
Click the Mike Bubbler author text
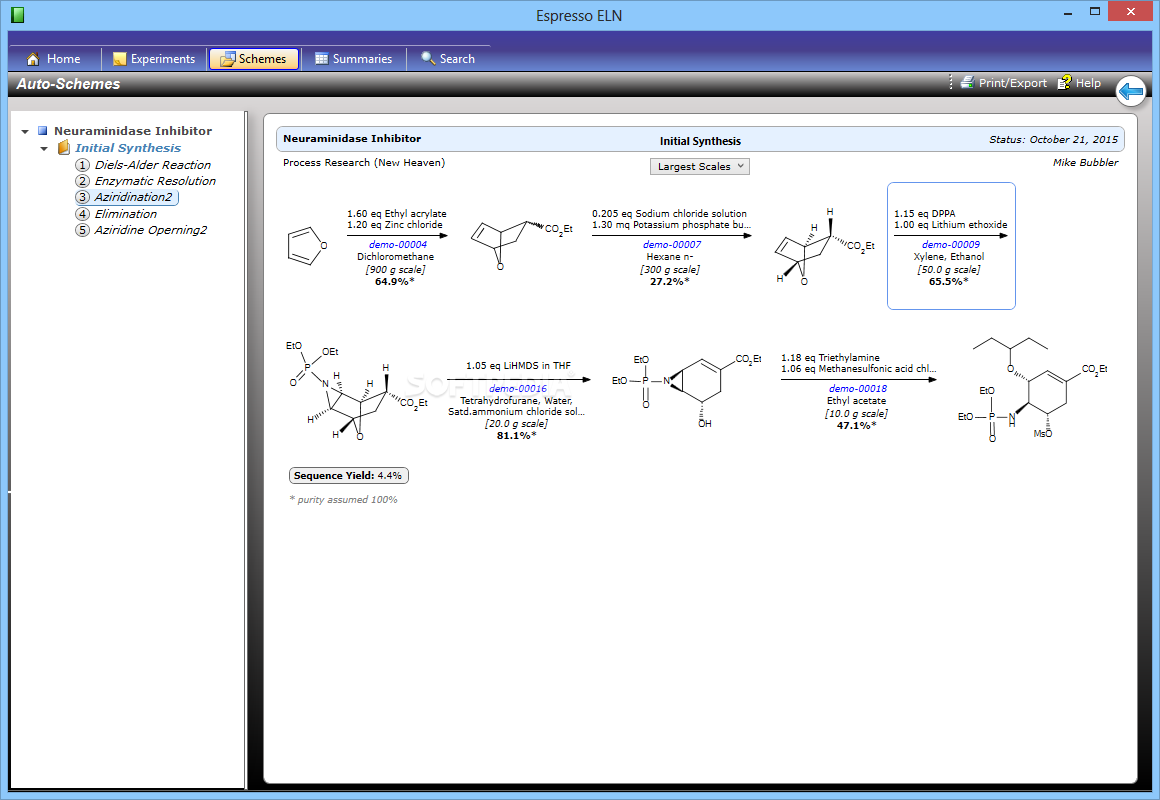click(1085, 163)
